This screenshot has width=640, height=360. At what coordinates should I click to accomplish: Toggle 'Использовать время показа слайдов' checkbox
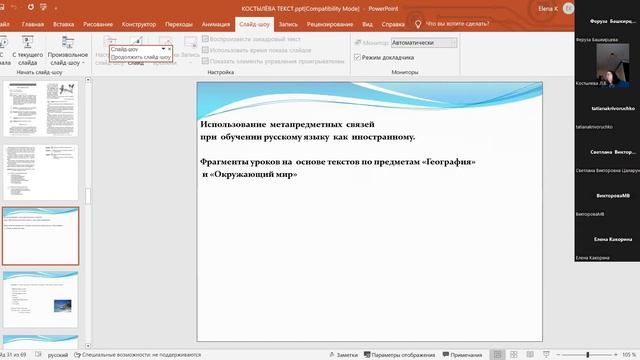(x=205, y=50)
